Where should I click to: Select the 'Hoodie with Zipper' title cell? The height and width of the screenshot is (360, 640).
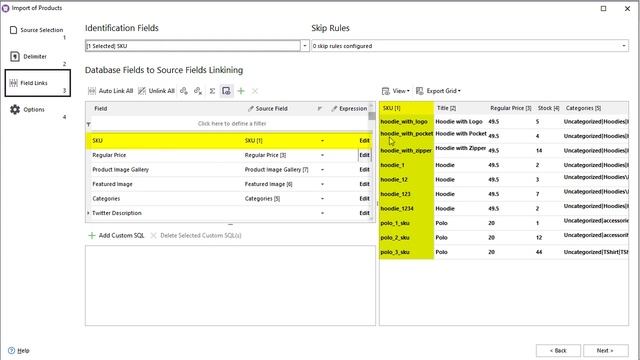pyautogui.click(x=461, y=149)
